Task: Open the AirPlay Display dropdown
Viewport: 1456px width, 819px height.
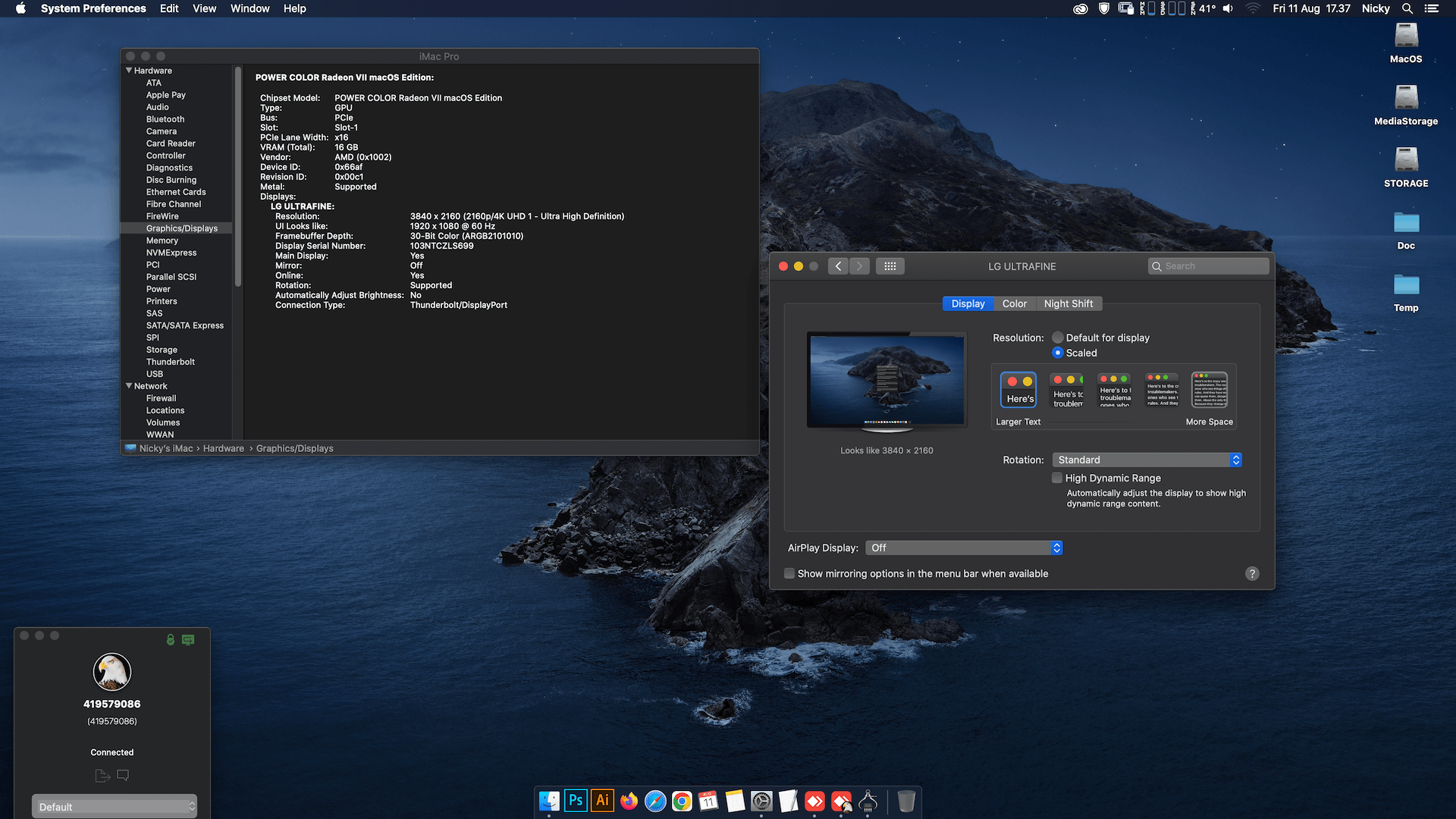Action: click(x=964, y=548)
